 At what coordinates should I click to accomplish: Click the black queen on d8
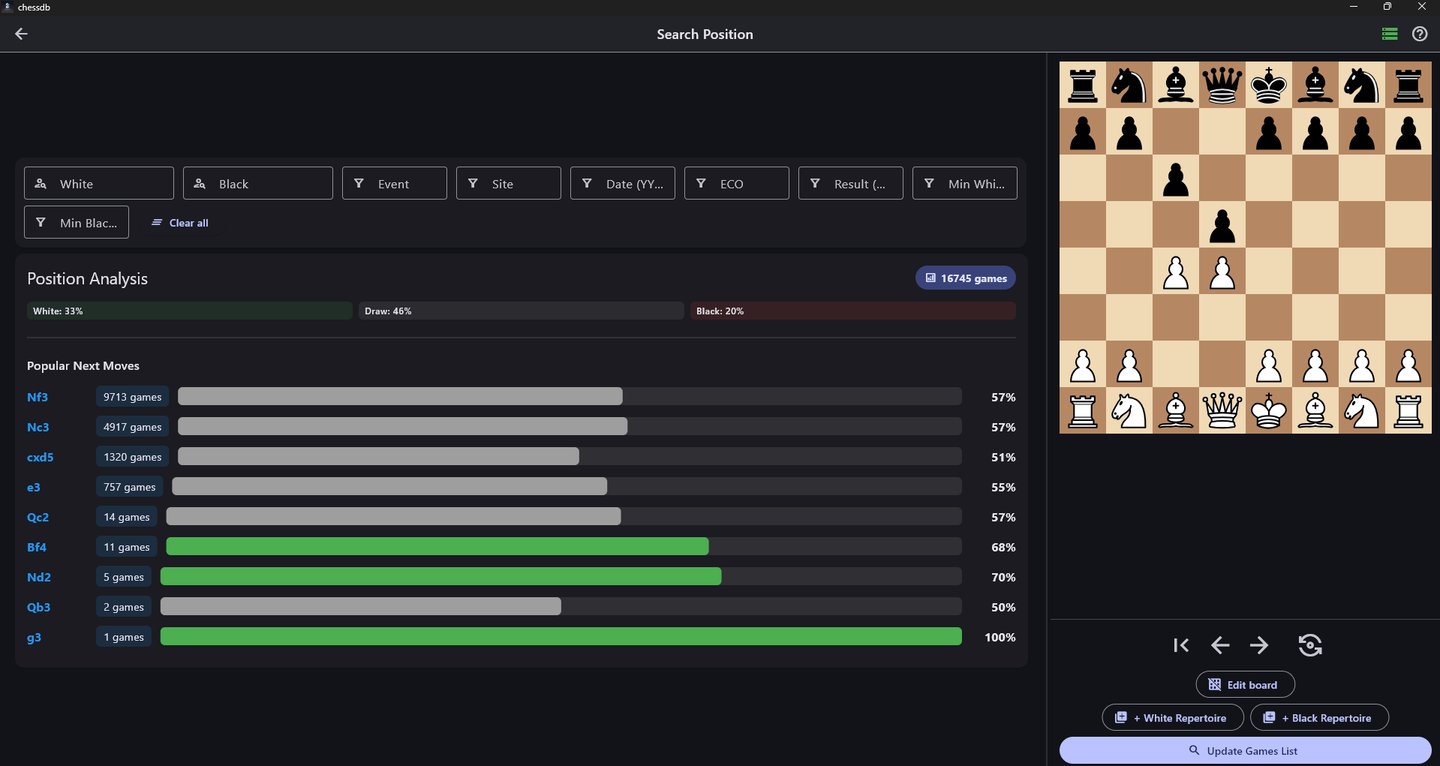click(x=1222, y=85)
